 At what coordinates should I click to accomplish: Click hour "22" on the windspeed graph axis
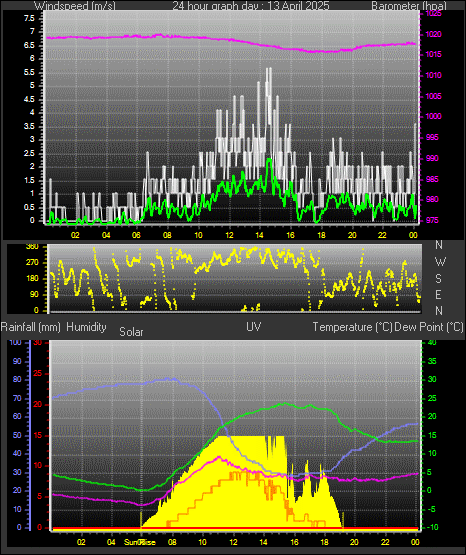[x=382, y=235]
